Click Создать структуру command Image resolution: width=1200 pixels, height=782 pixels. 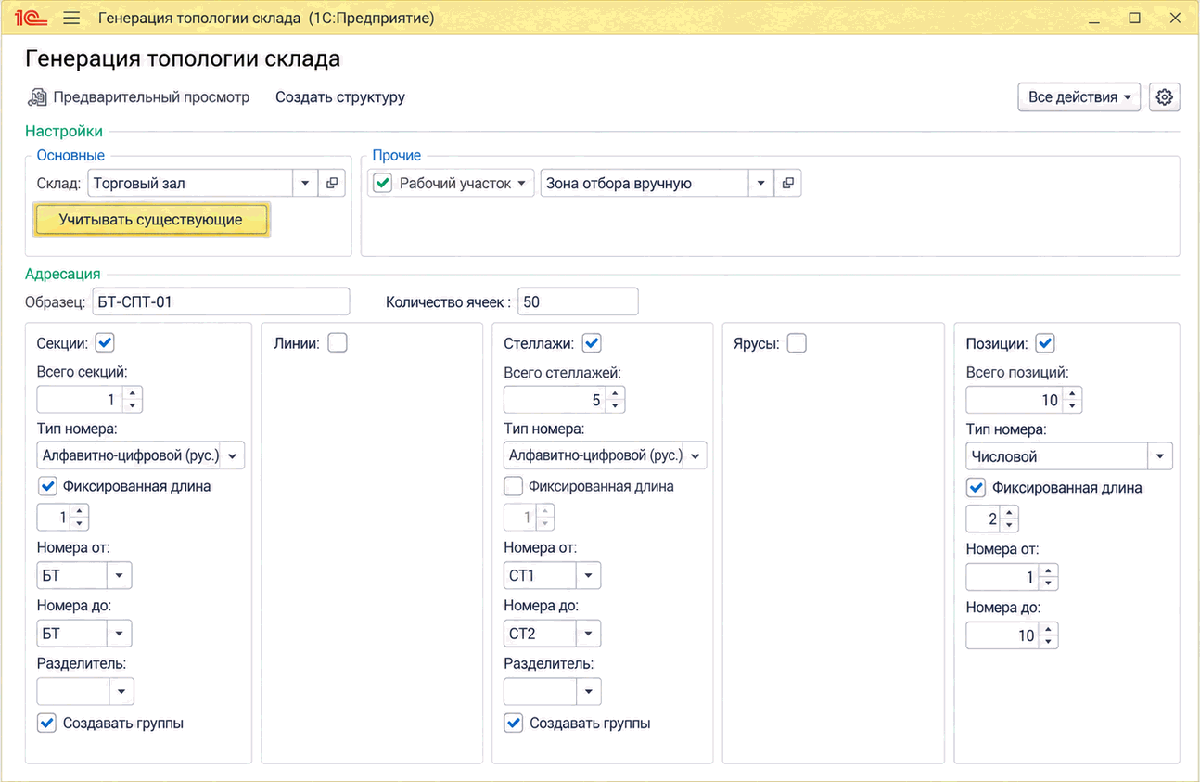pyautogui.click(x=340, y=97)
